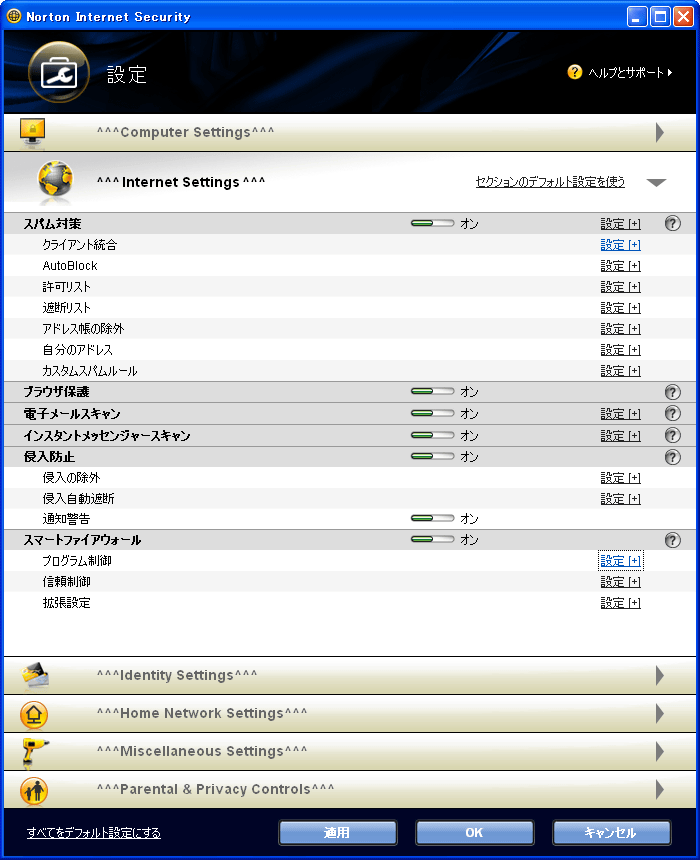Open help for スパム対策 row
The width and height of the screenshot is (700, 860).
coord(673,223)
